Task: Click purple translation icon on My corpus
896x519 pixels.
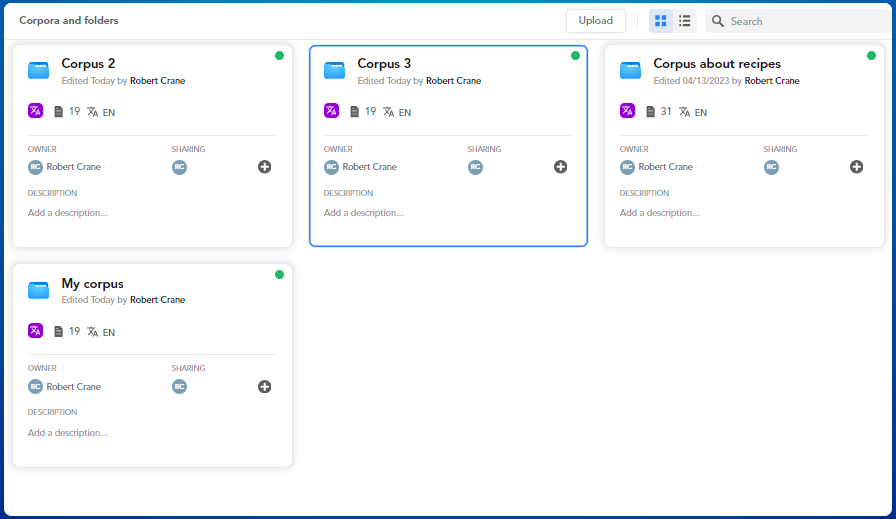Action: pos(35,331)
